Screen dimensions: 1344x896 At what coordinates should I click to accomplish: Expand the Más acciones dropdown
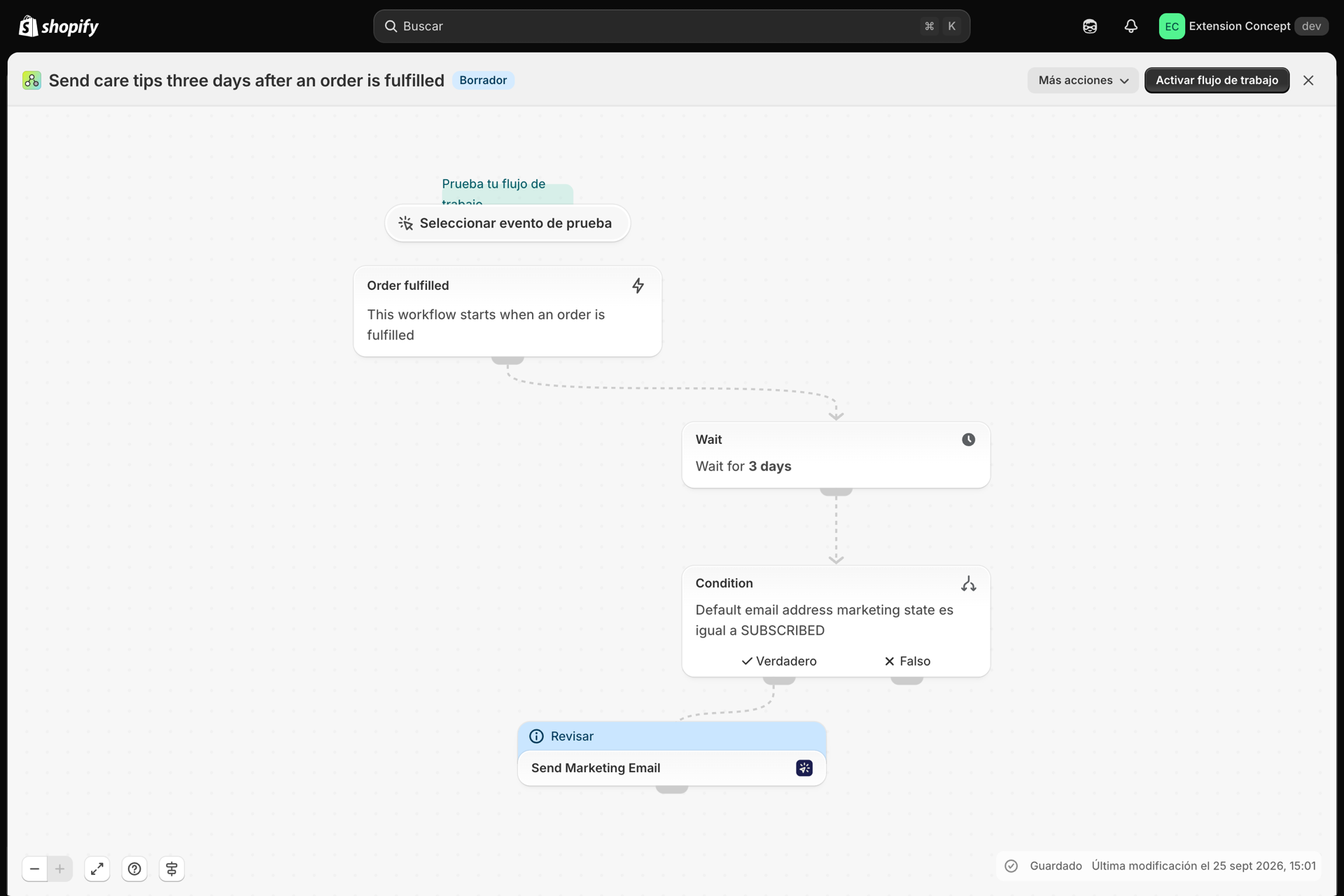pos(1083,80)
